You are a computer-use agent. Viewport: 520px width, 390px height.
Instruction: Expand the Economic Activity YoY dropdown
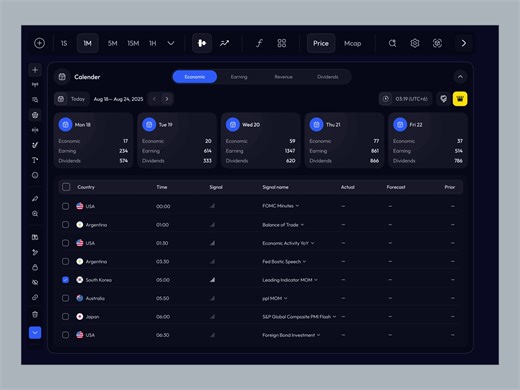coord(313,243)
